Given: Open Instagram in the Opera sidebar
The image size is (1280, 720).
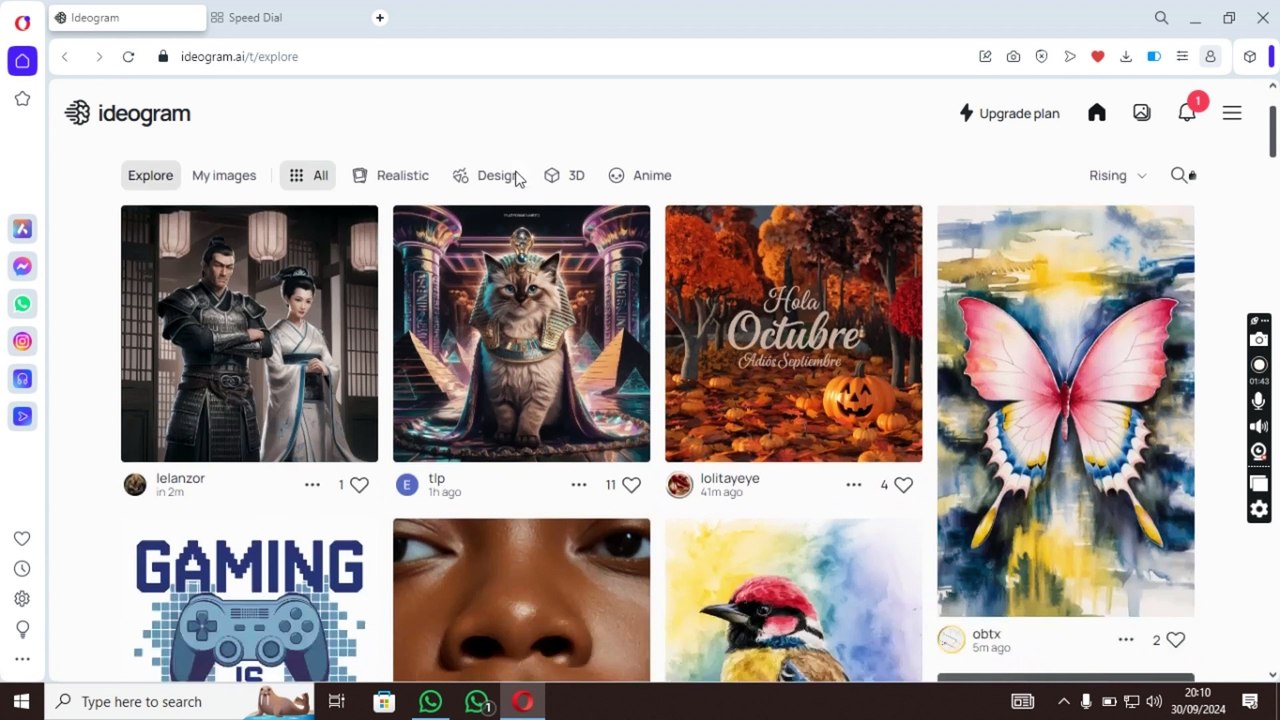Looking at the screenshot, I should point(22,342).
